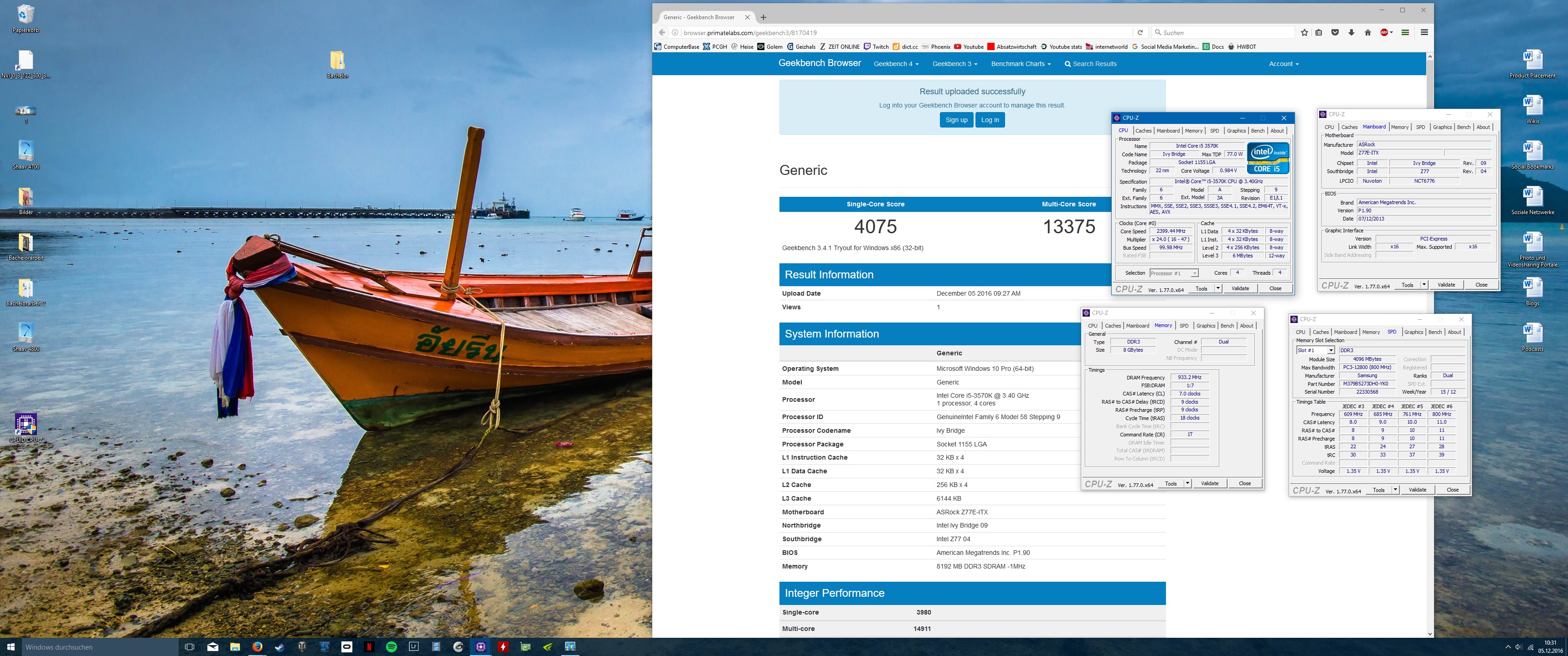Show site information icon in address bar

(675, 32)
